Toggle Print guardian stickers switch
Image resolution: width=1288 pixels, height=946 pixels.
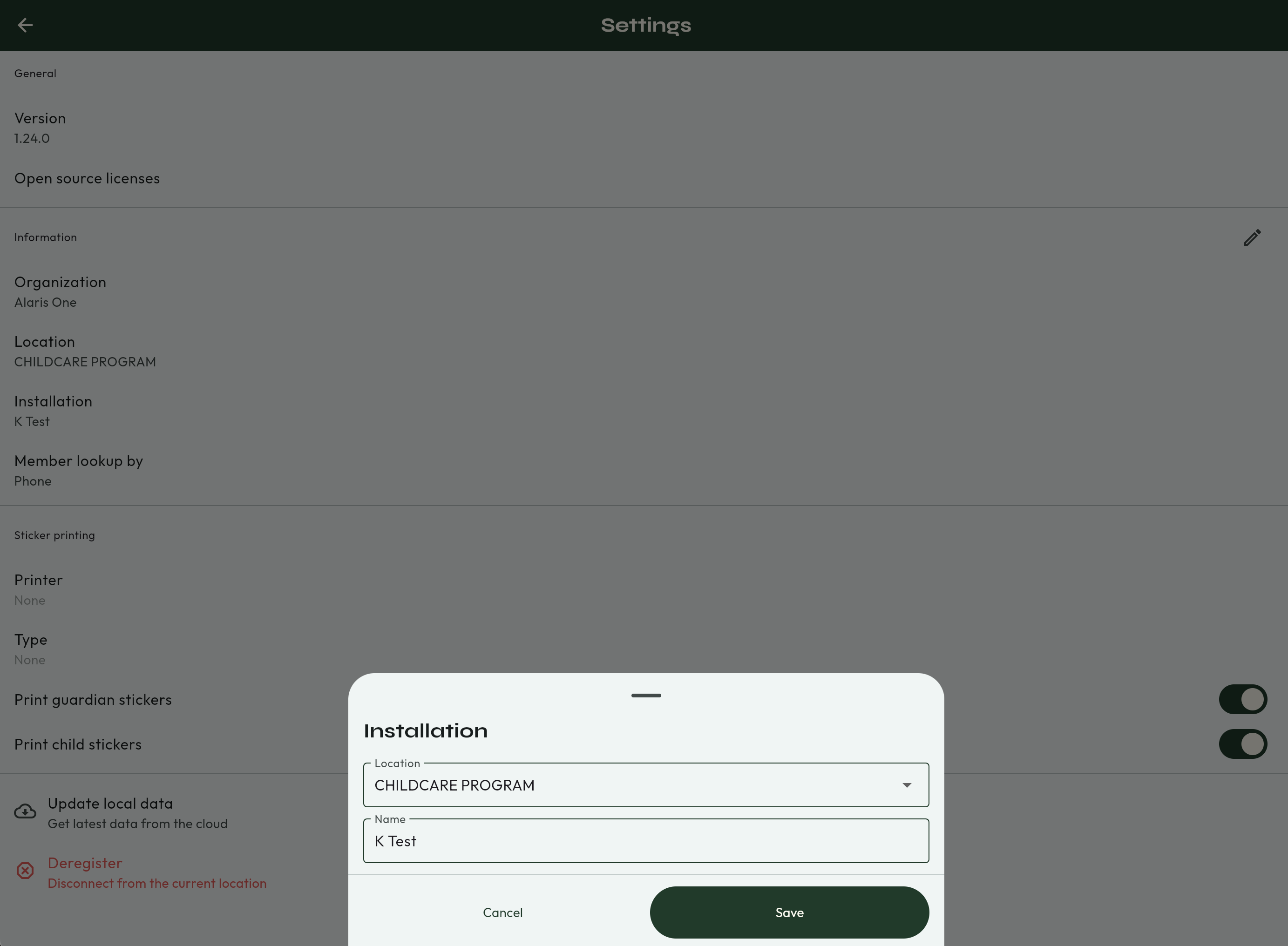tap(1242, 699)
